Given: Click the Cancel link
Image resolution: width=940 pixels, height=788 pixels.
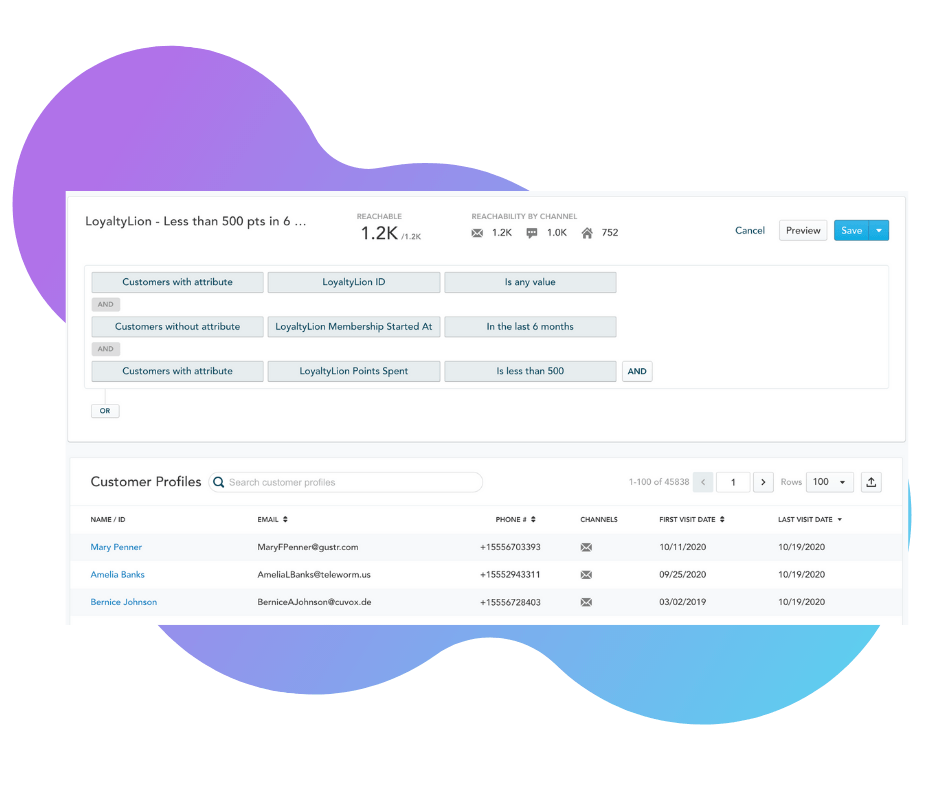Looking at the screenshot, I should (x=750, y=230).
